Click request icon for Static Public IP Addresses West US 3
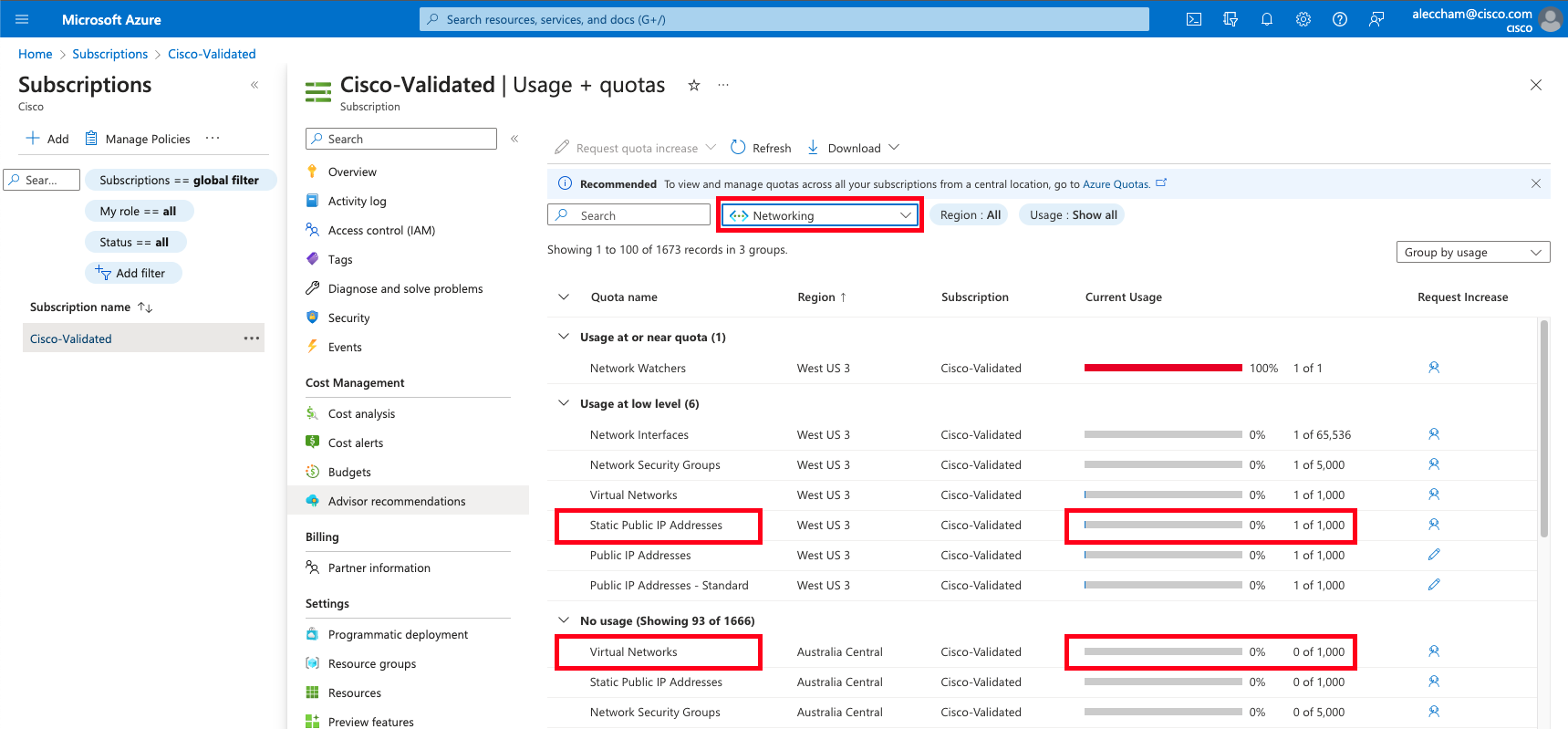 (1434, 525)
